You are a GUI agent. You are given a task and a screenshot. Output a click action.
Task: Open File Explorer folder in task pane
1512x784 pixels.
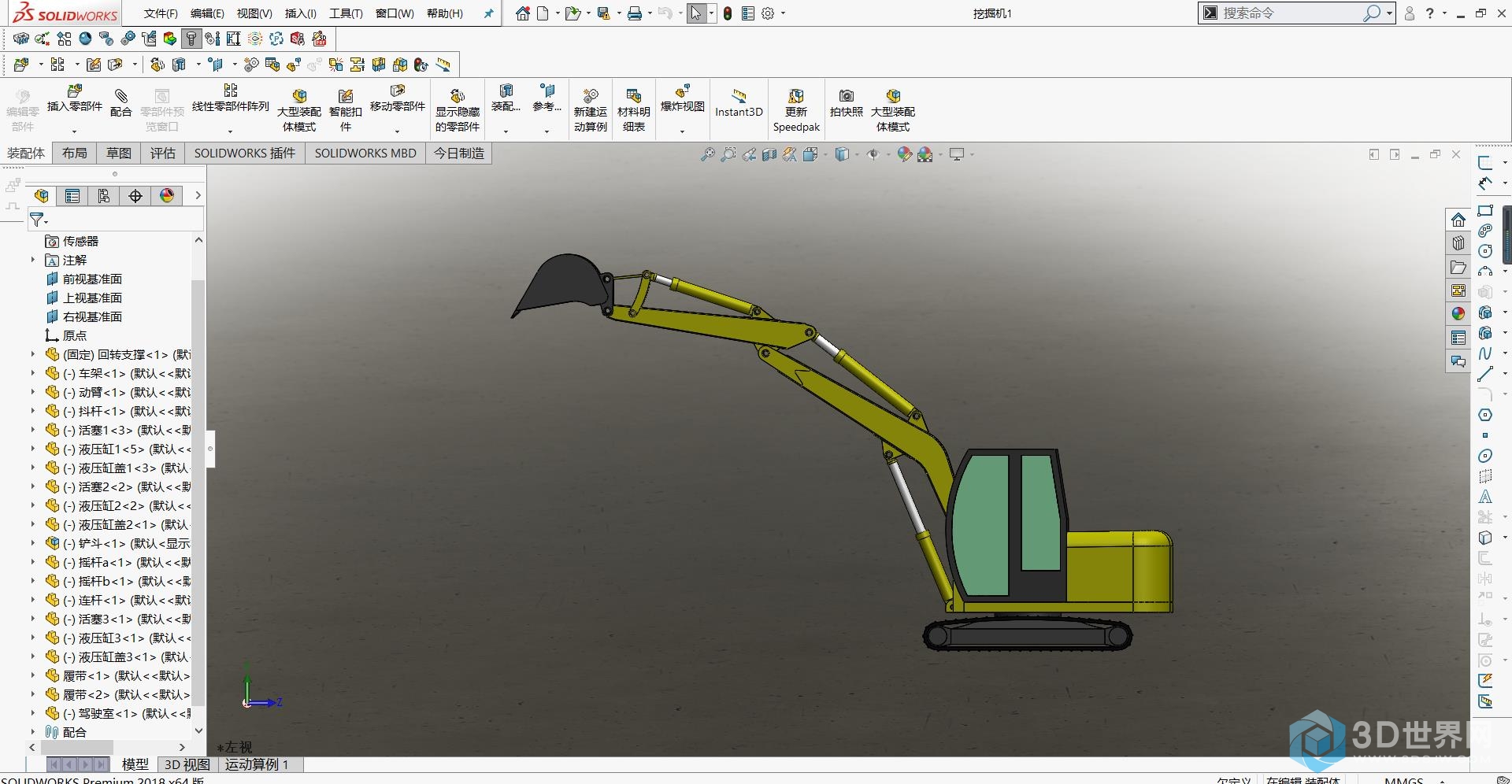pos(1458,267)
